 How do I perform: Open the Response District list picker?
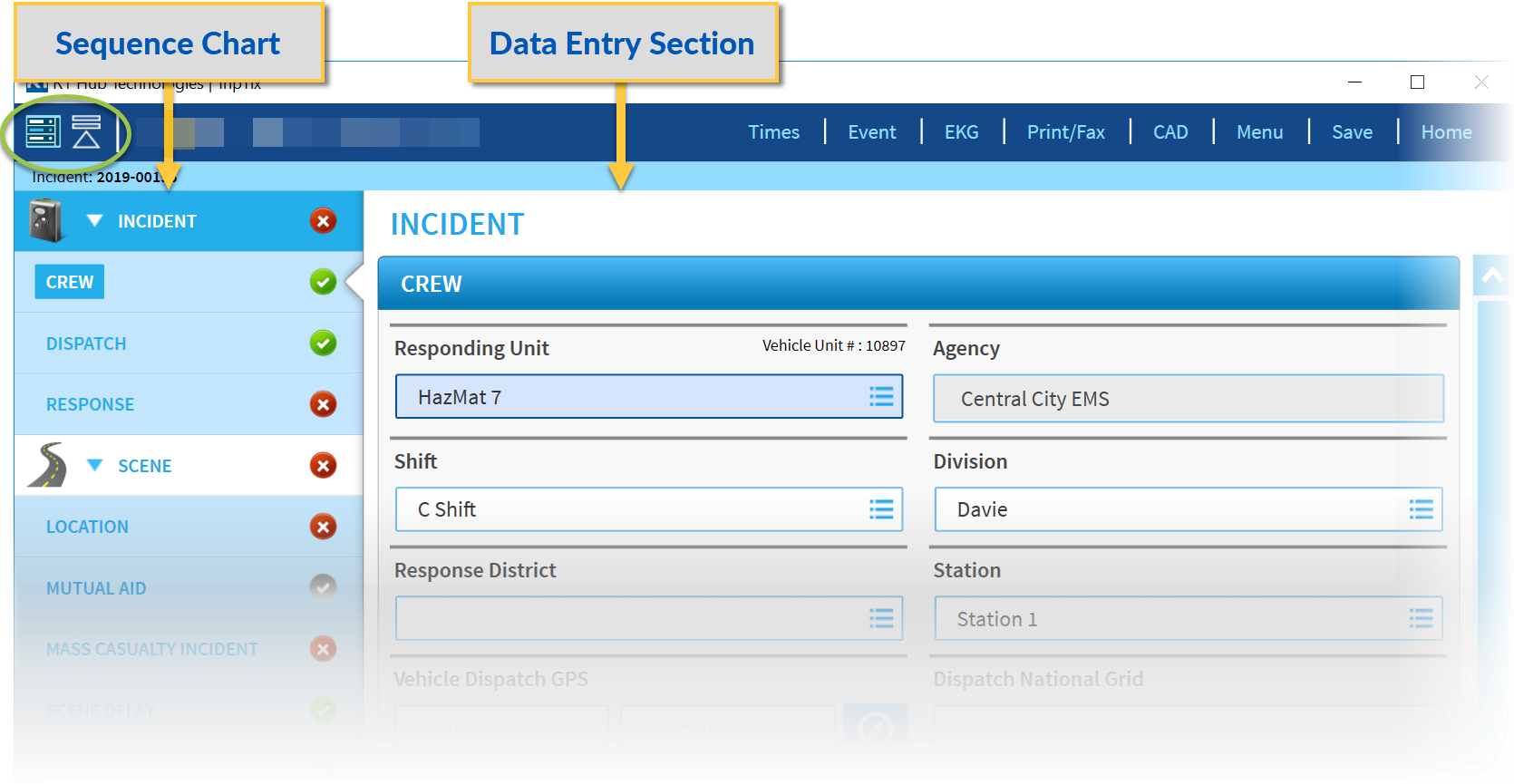[x=881, y=618]
